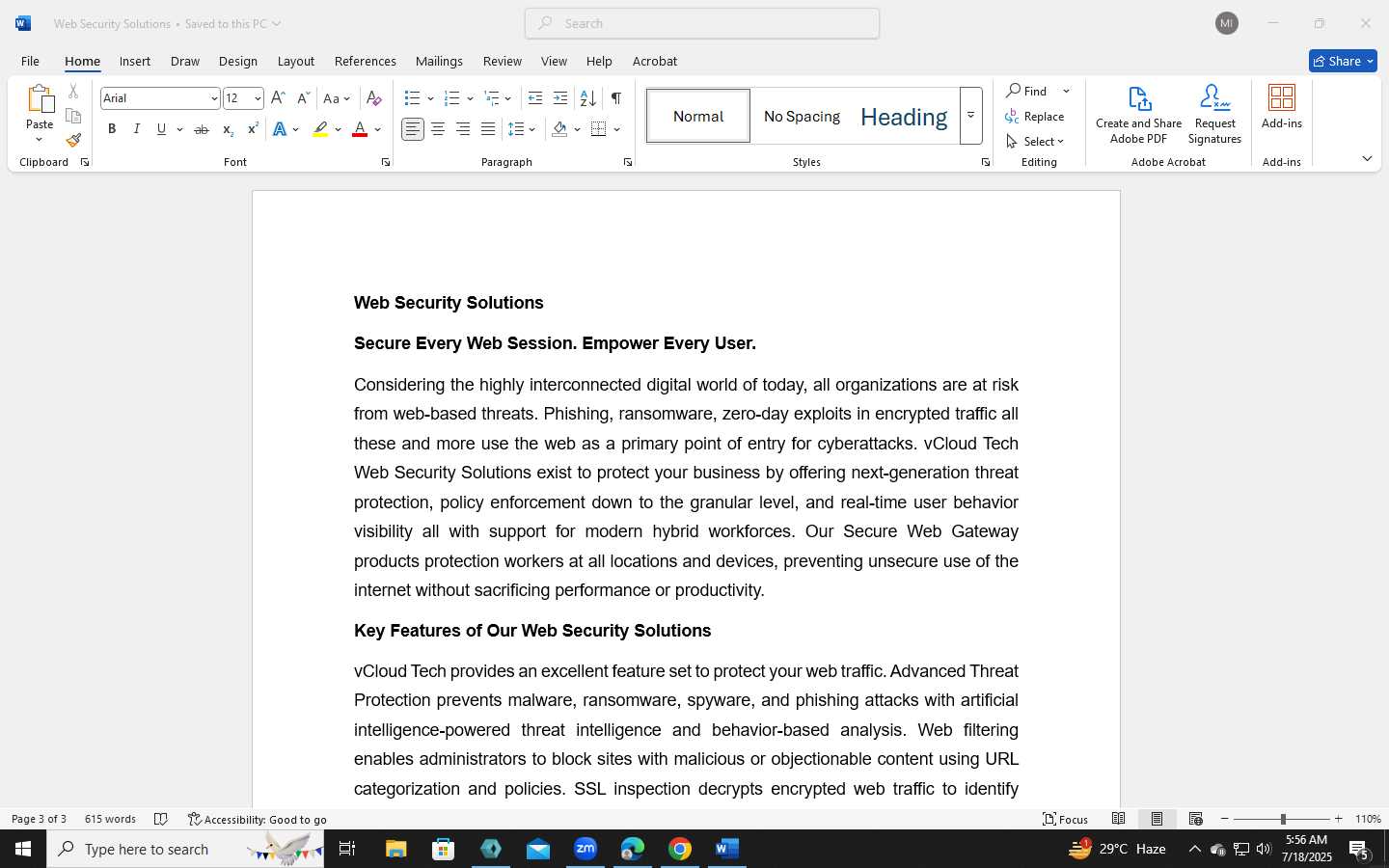Image resolution: width=1389 pixels, height=868 pixels.
Task: Open the Font dialog launcher
Action: coord(386,163)
